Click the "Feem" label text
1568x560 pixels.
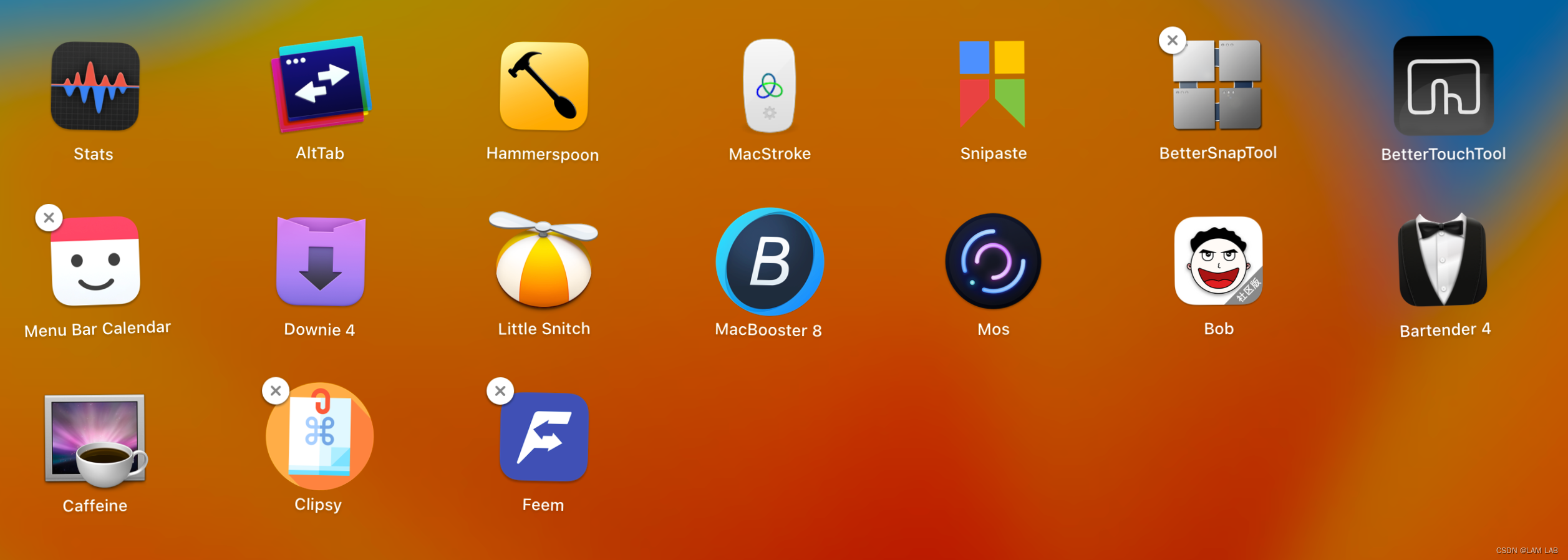click(543, 505)
